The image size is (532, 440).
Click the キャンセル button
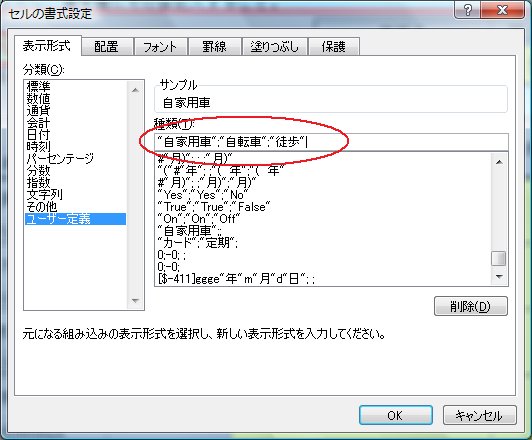coord(480,415)
